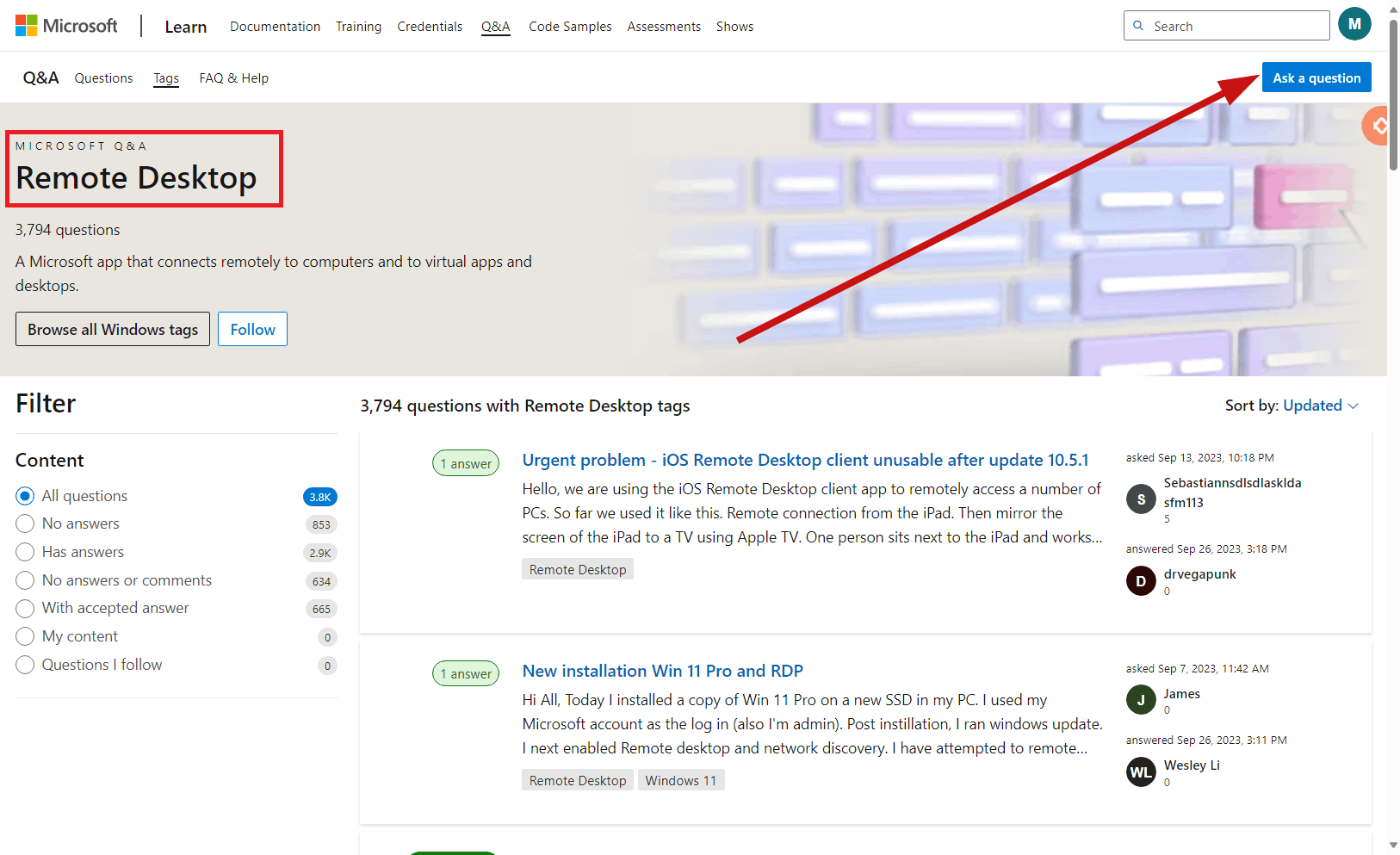Open drvegapunk's profile name
This screenshot has height=855, width=1400.
pos(1199,574)
